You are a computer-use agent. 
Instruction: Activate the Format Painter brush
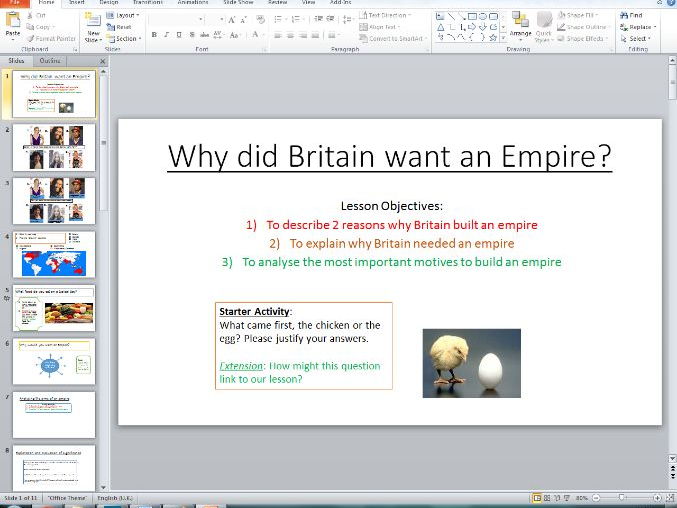(51, 38)
